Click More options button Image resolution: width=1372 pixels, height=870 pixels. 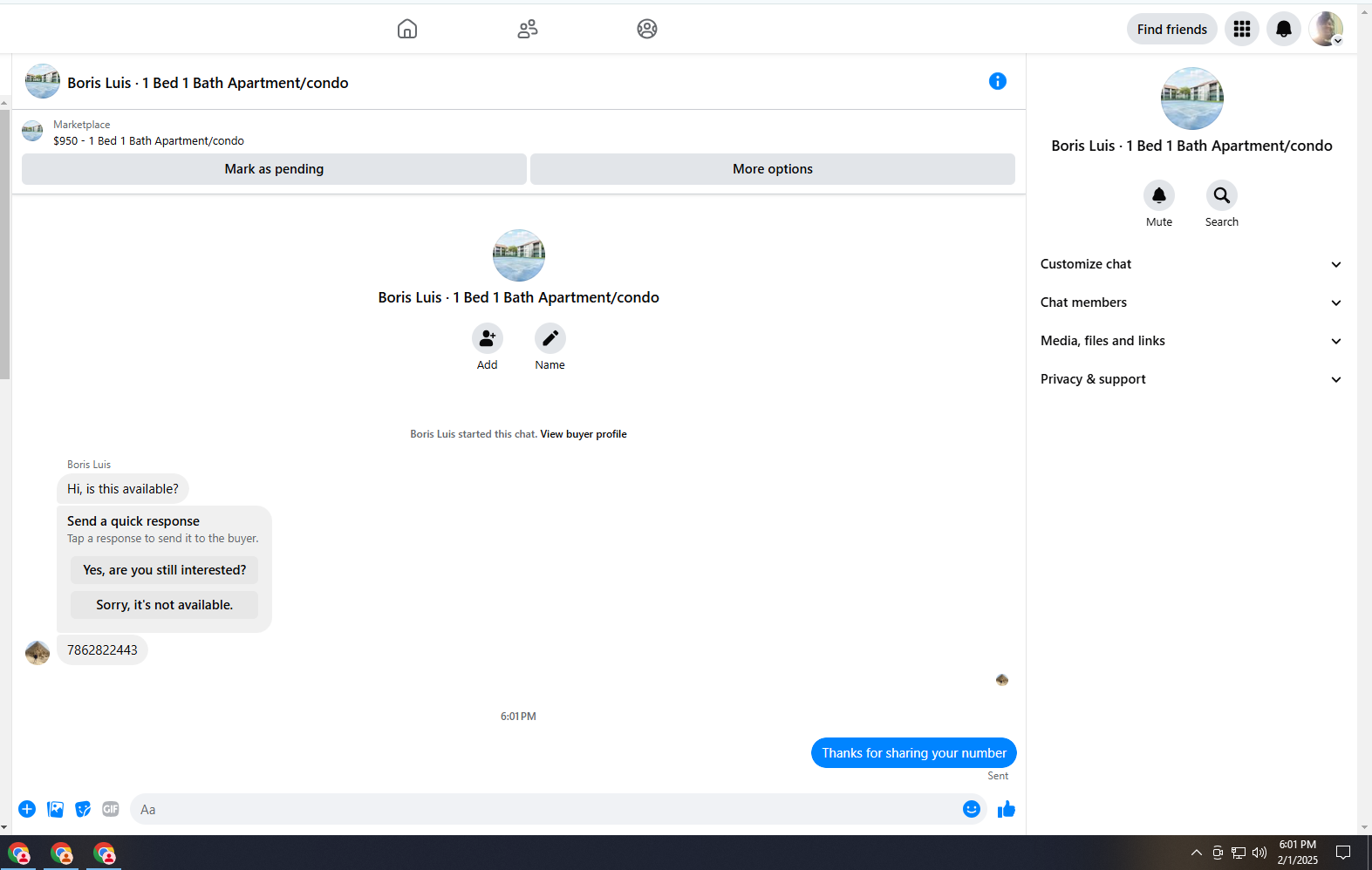point(773,169)
